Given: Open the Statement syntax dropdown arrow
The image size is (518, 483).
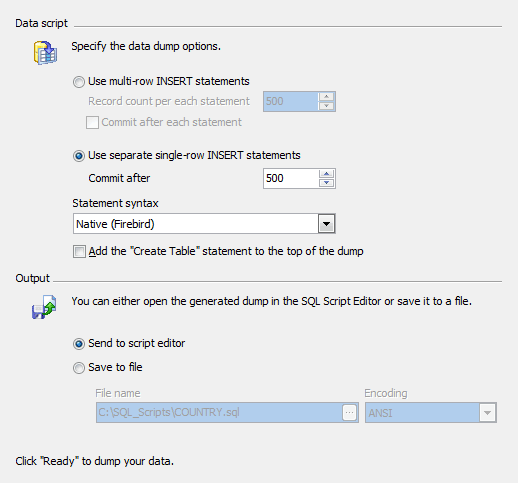Looking at the screenshot, I should click(x=326, y=224).
